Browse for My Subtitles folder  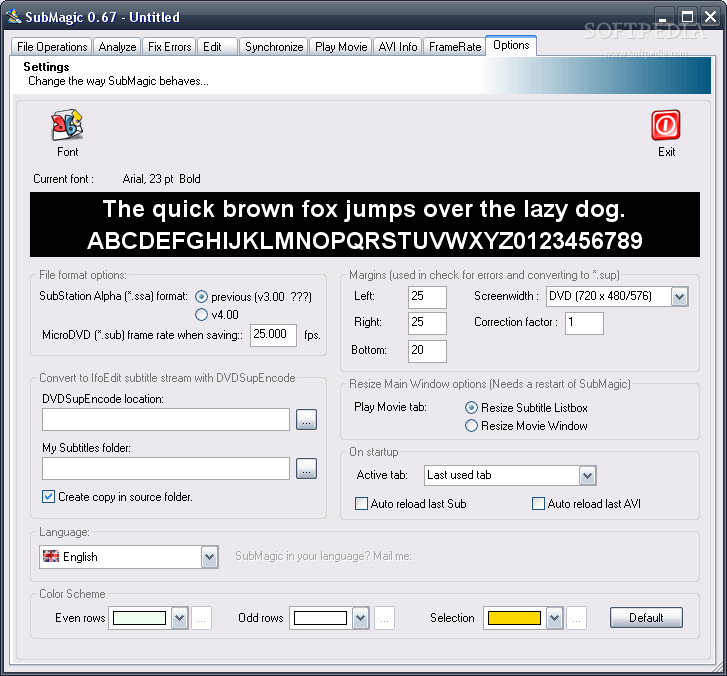306,468
